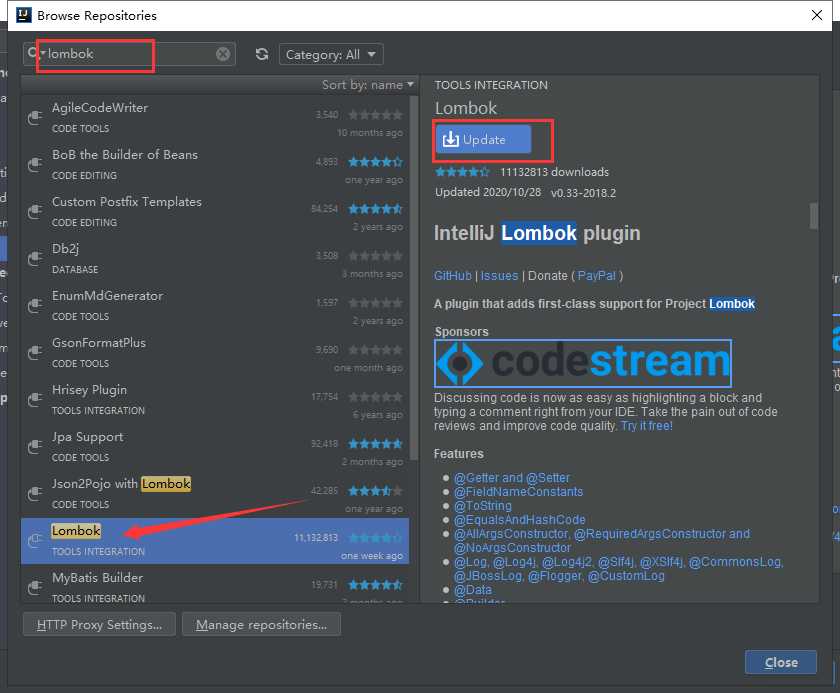Image resolution: width=840 pixels, height=693 pixels.
Task: Click the Lombok plugin row icon
Action: click(35, 540)
